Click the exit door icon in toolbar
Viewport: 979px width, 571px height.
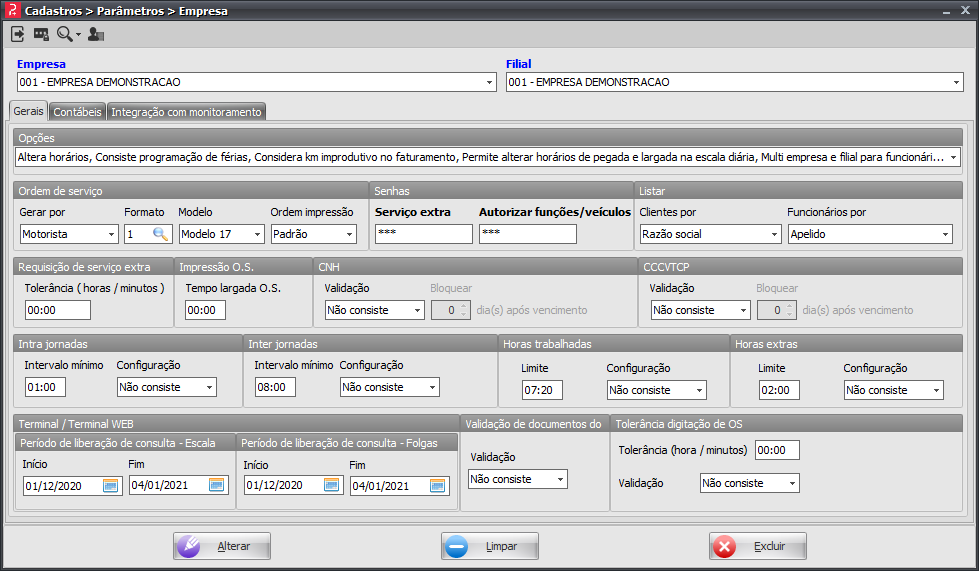[x=17, y=34]
